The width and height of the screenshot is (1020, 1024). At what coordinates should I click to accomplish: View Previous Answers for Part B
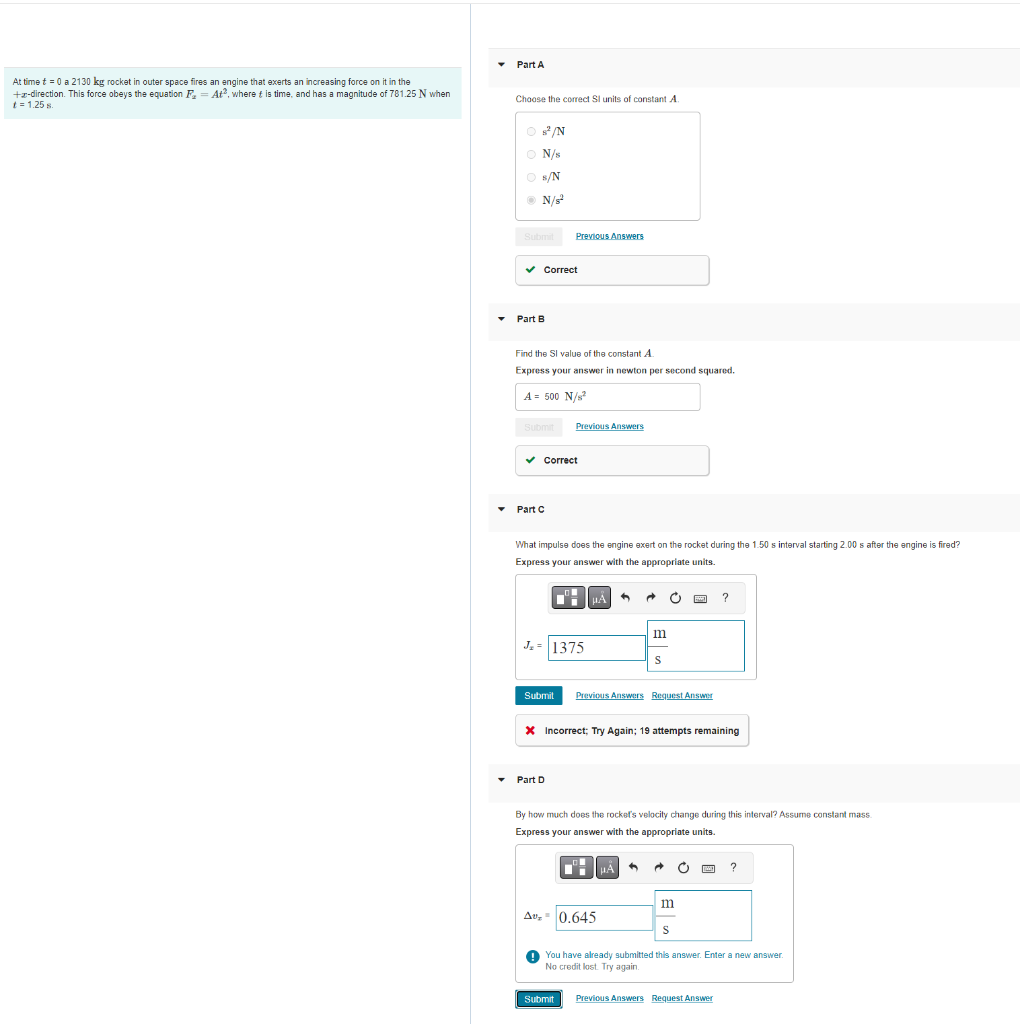(x=609, y=426)
